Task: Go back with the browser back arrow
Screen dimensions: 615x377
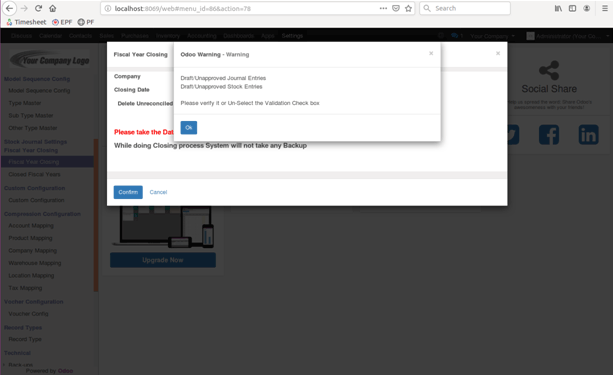Action: click(9, 8)
